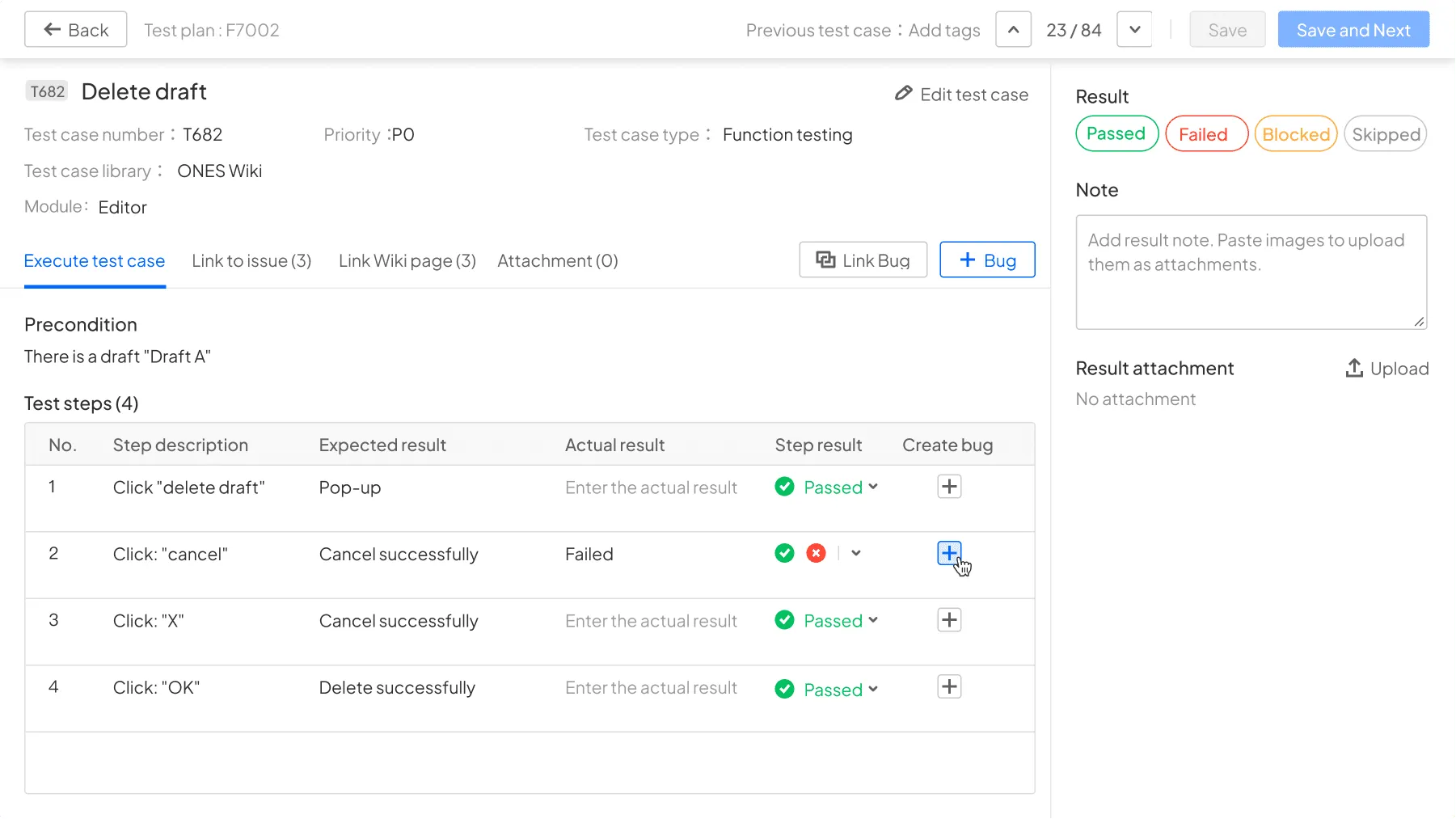This screenshot has height=819, width=1456.
Task: Click Save and Next button
Action: [x=1353, y=30]
